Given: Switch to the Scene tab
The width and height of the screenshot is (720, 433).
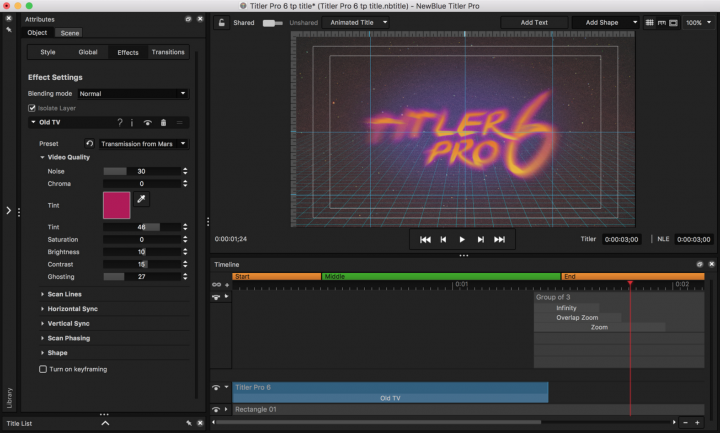Looking at the screenshot, I should [x=69, y=33].
